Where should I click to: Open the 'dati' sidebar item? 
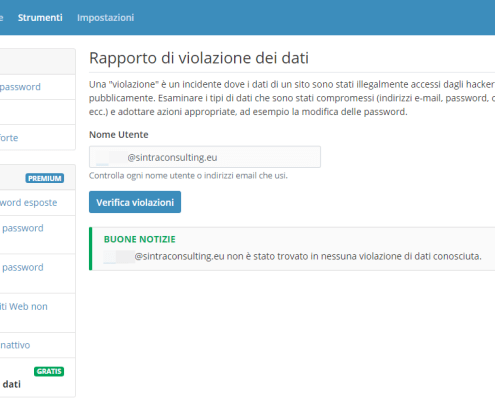click(12, 384)
